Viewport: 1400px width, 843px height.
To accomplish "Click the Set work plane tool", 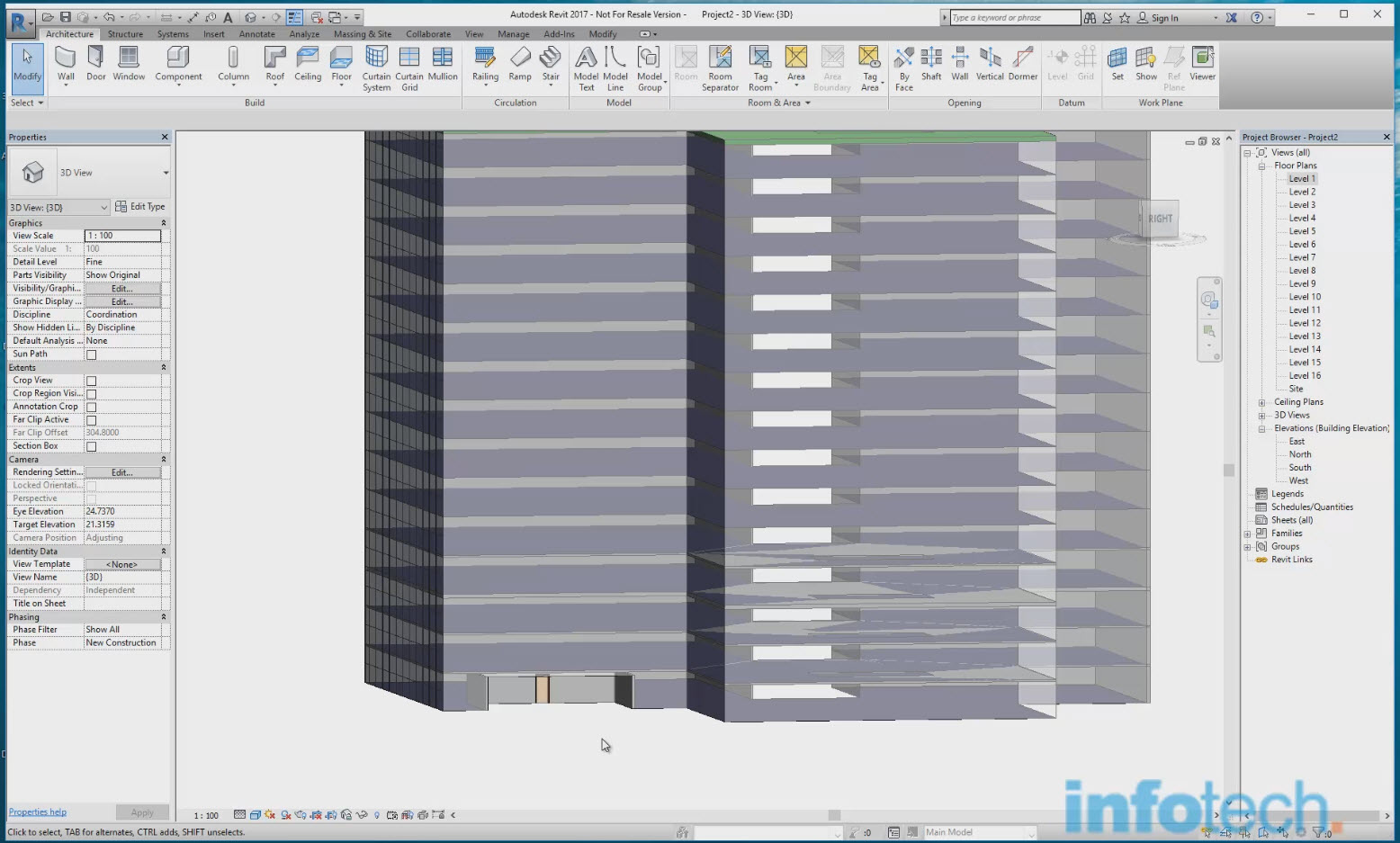I will [1117, 66].
